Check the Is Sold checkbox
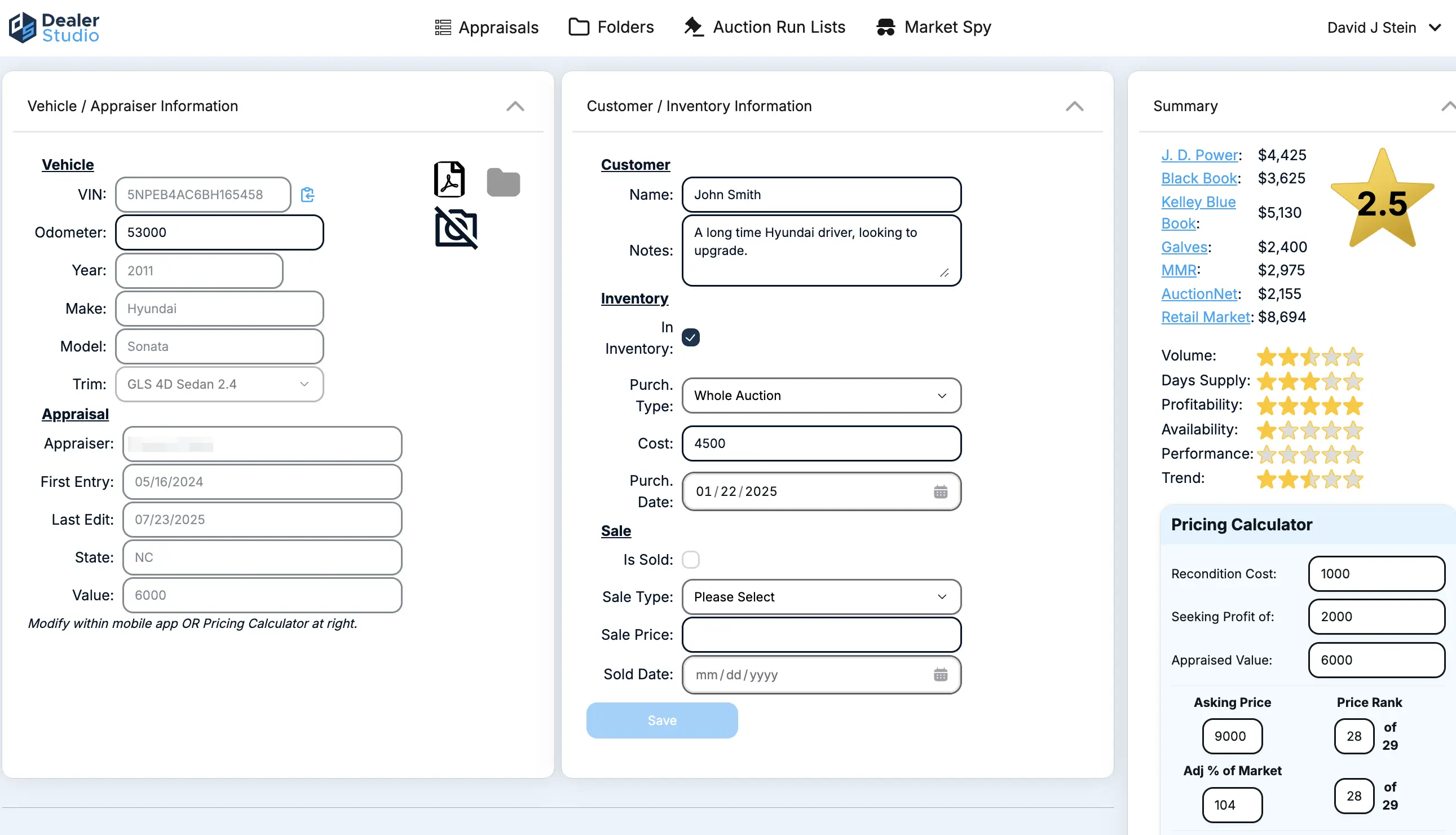 pos(690,559)
